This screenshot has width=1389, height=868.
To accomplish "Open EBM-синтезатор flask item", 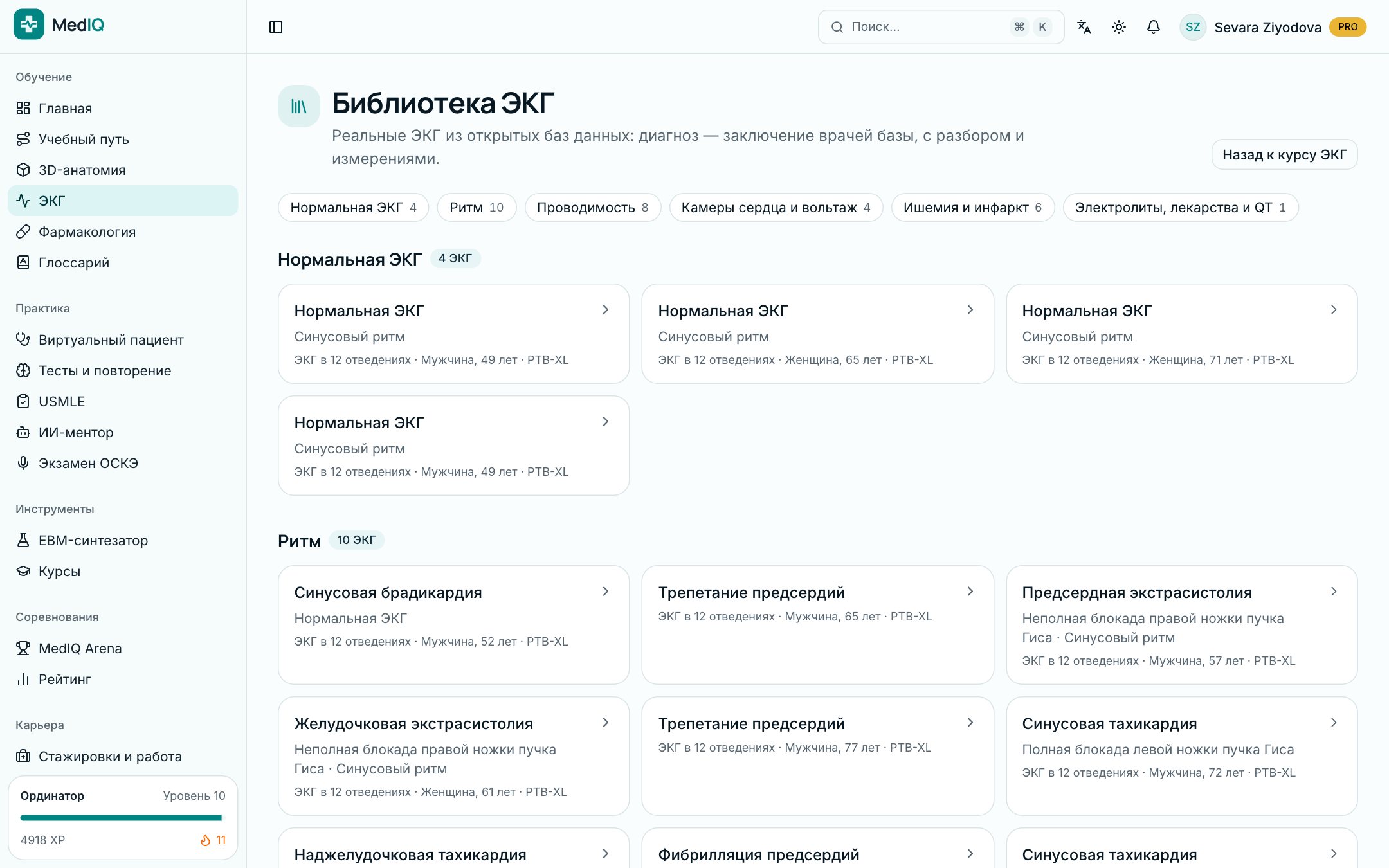I will (x=123, y=540).
